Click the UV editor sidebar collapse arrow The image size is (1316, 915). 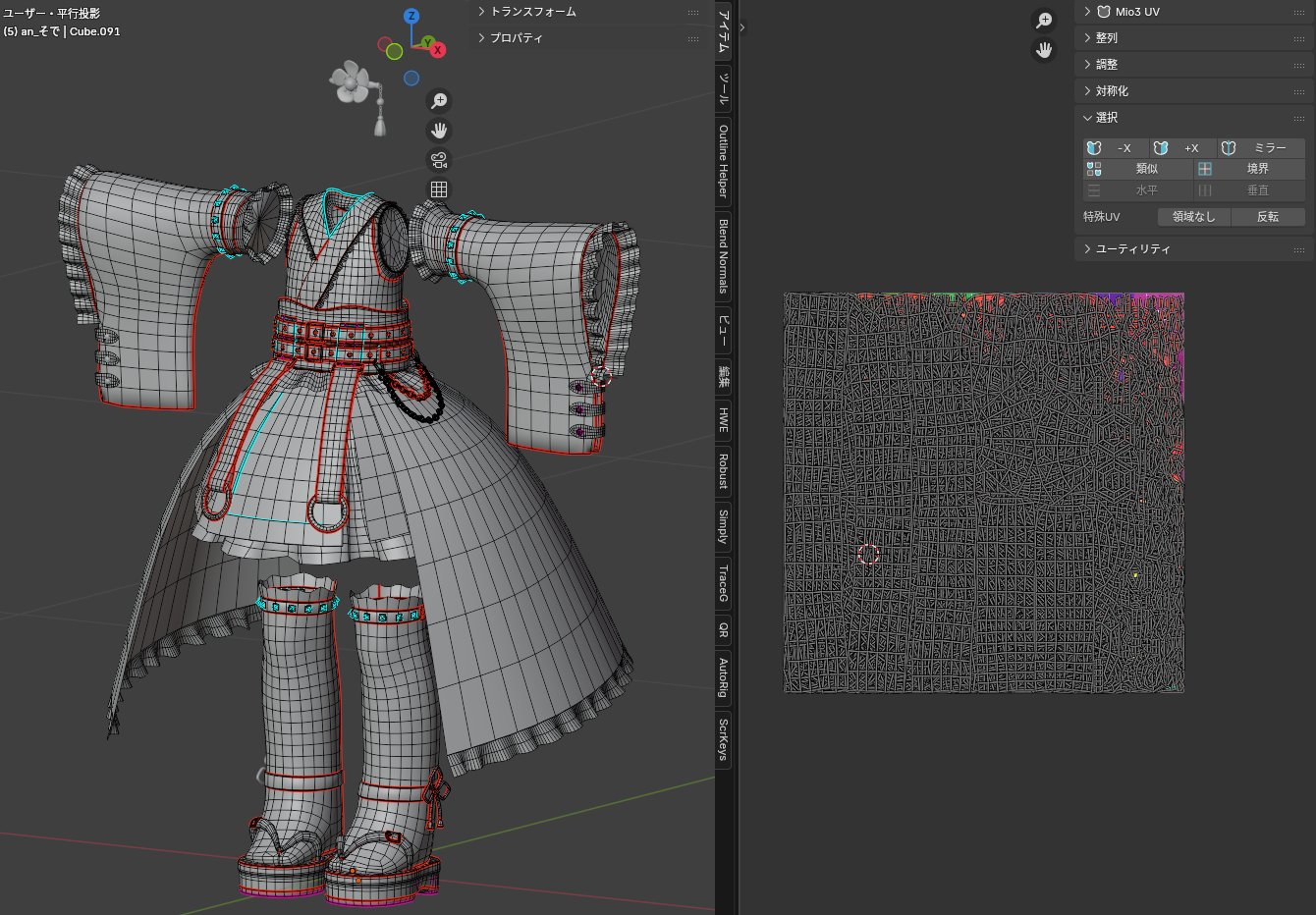[742, 27]
